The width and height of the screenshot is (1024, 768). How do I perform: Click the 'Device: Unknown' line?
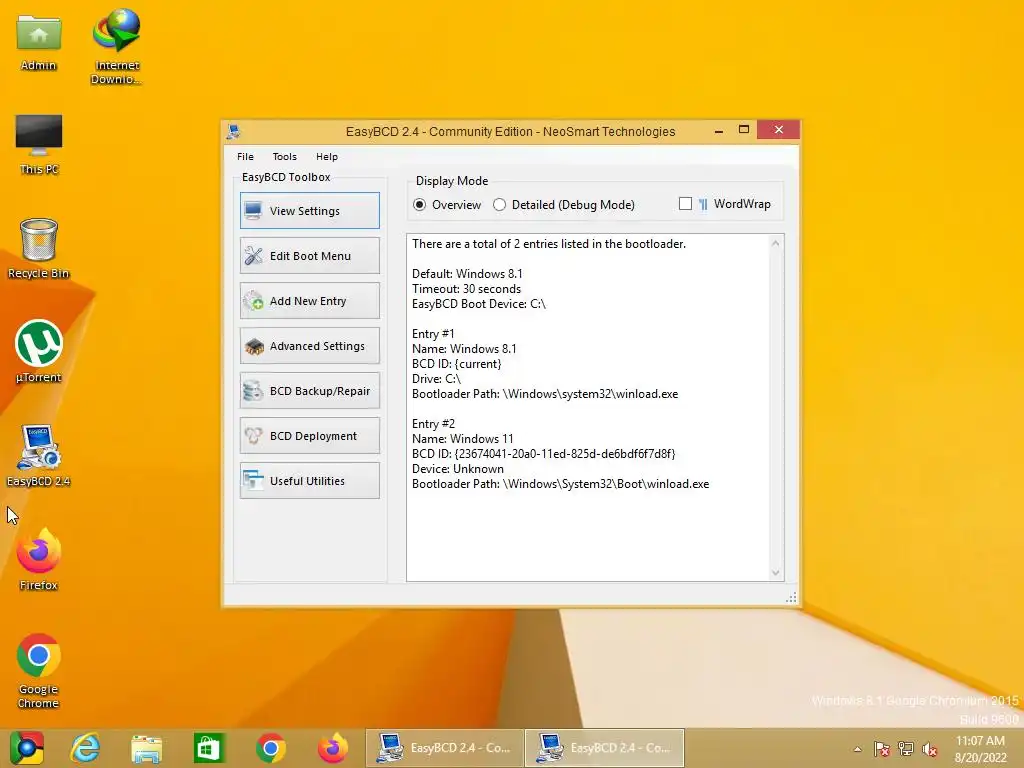click(458, 469)
